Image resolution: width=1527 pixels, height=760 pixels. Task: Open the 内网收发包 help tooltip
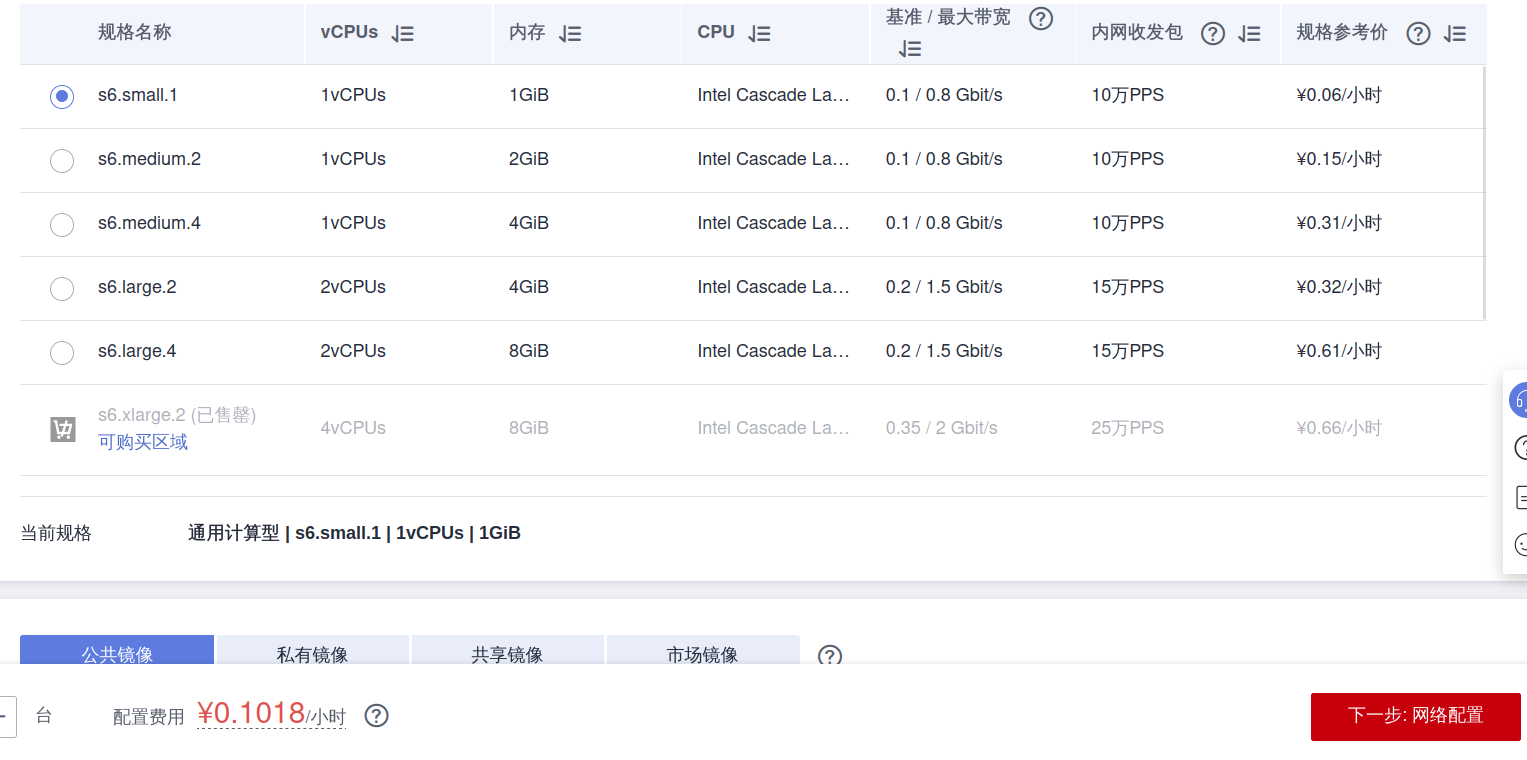pyautogui.click(x=1212, y=33)
